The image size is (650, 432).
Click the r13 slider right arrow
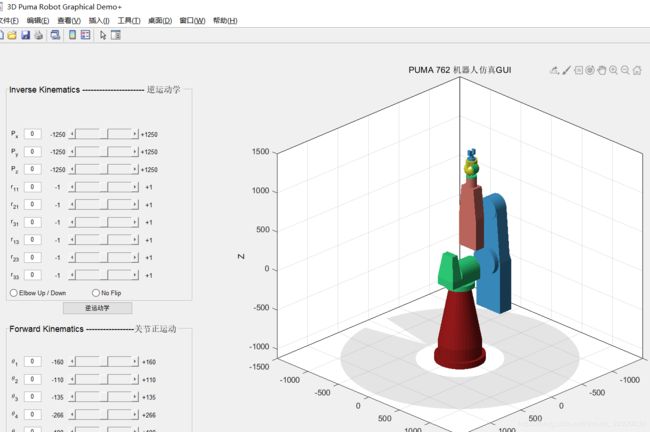click(135, 240)
